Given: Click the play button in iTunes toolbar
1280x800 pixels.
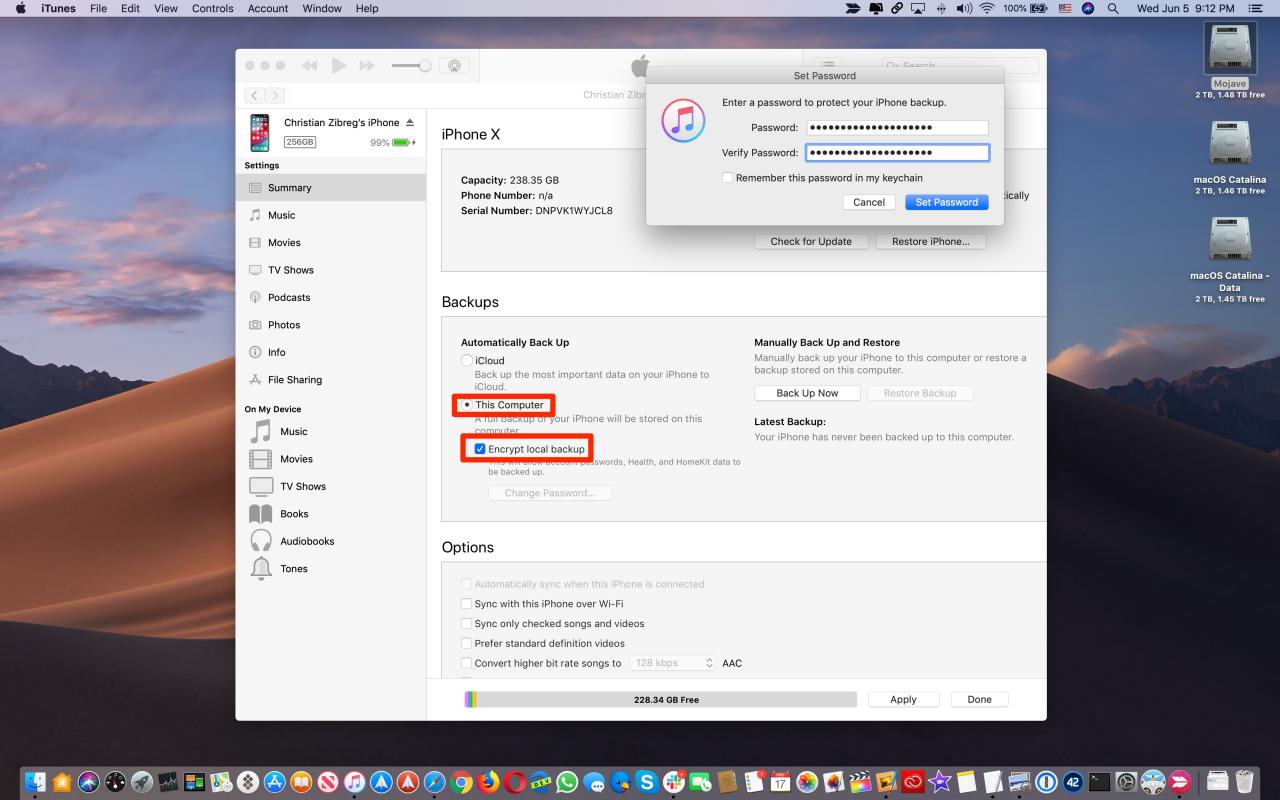Looking at the screenshot, I should 338,66.
